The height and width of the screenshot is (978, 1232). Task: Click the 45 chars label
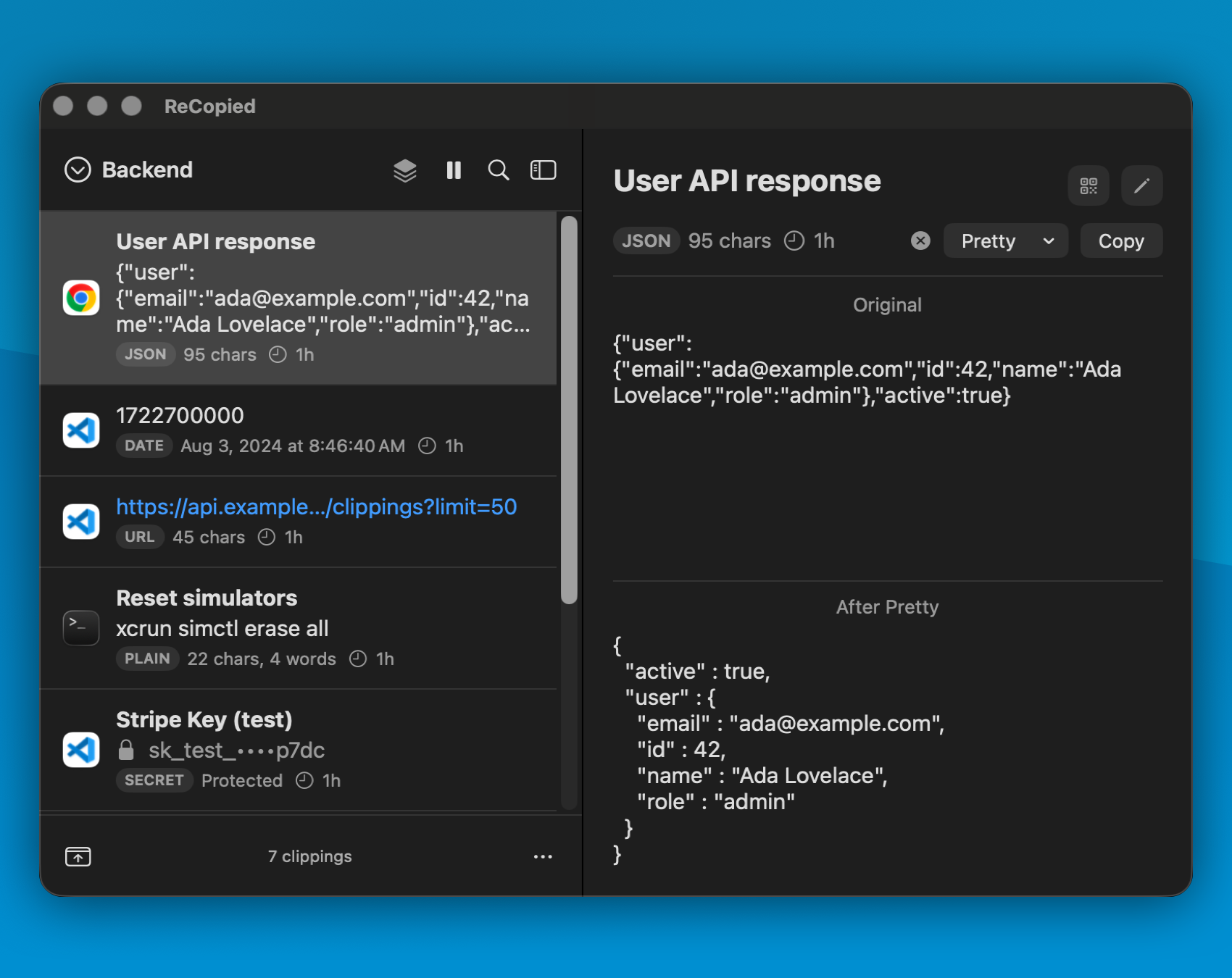coord(209,537)
